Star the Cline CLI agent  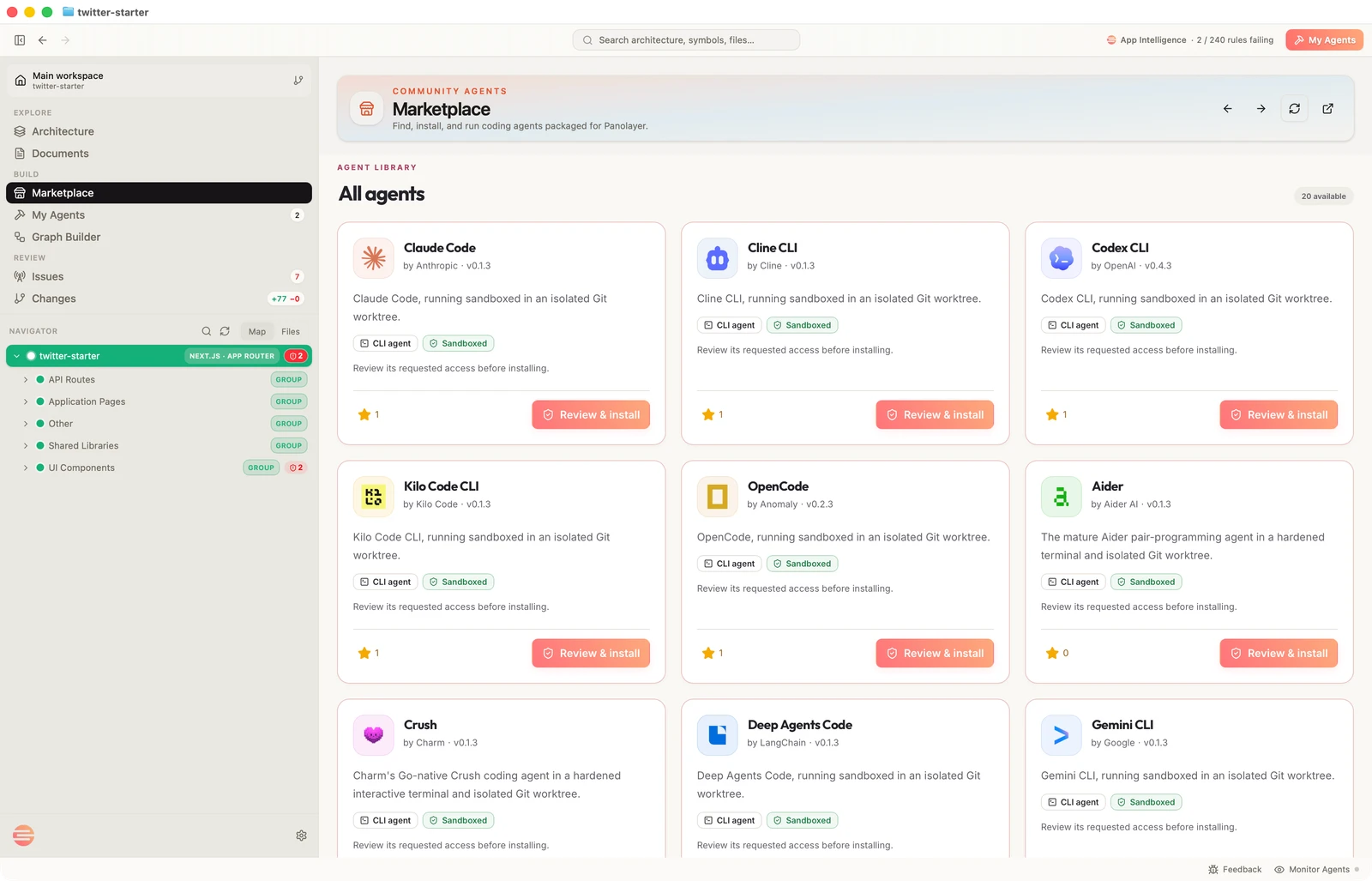click(708, 415)
